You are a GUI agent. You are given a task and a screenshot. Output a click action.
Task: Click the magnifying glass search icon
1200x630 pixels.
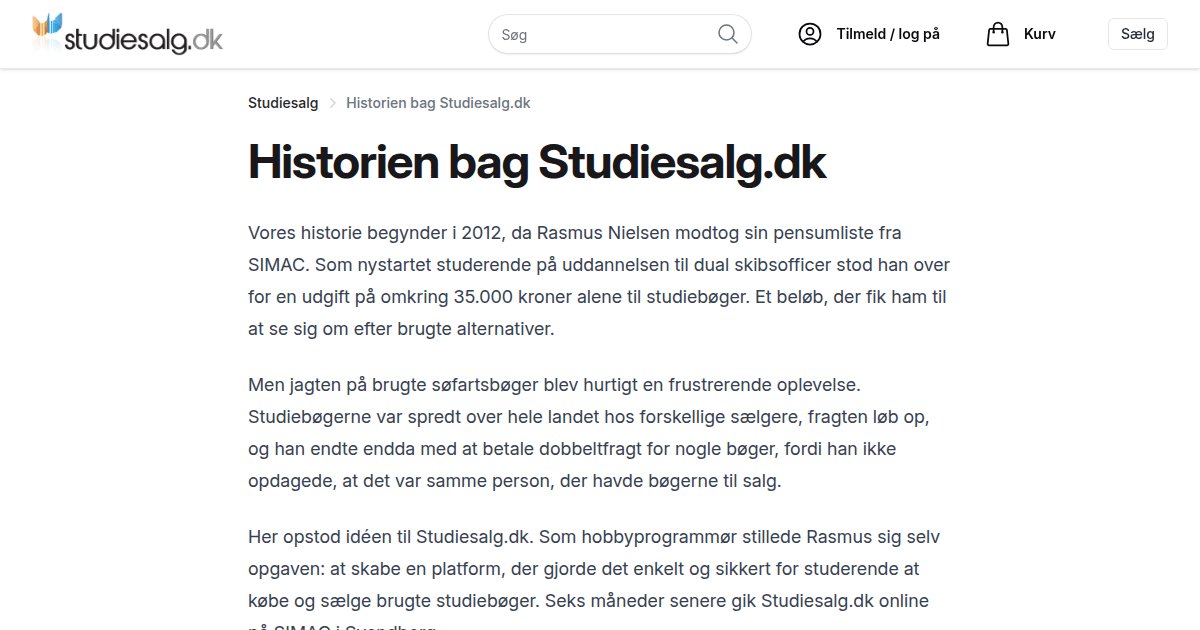coord(728,34)
